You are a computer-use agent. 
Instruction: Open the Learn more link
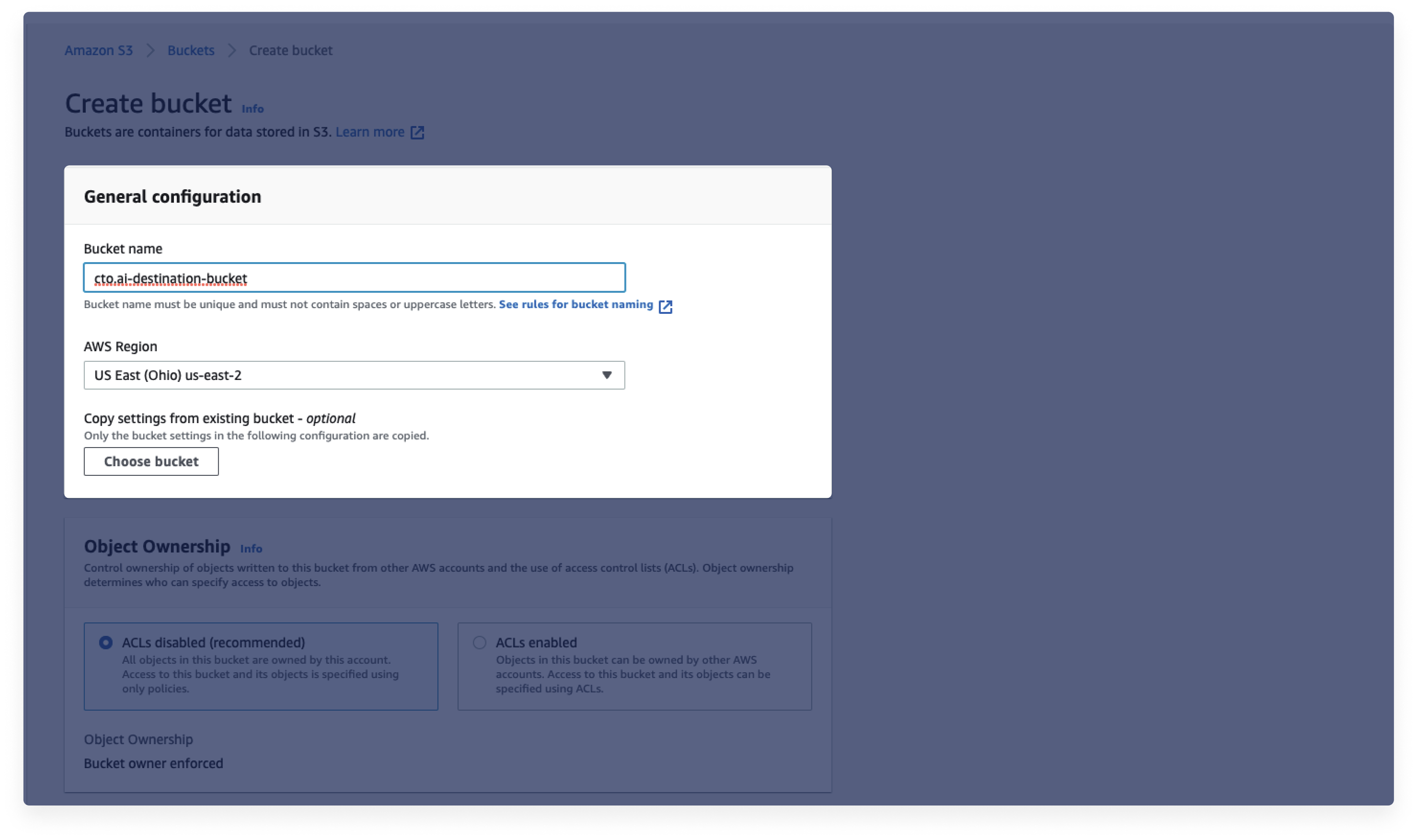tap(370, 132)
